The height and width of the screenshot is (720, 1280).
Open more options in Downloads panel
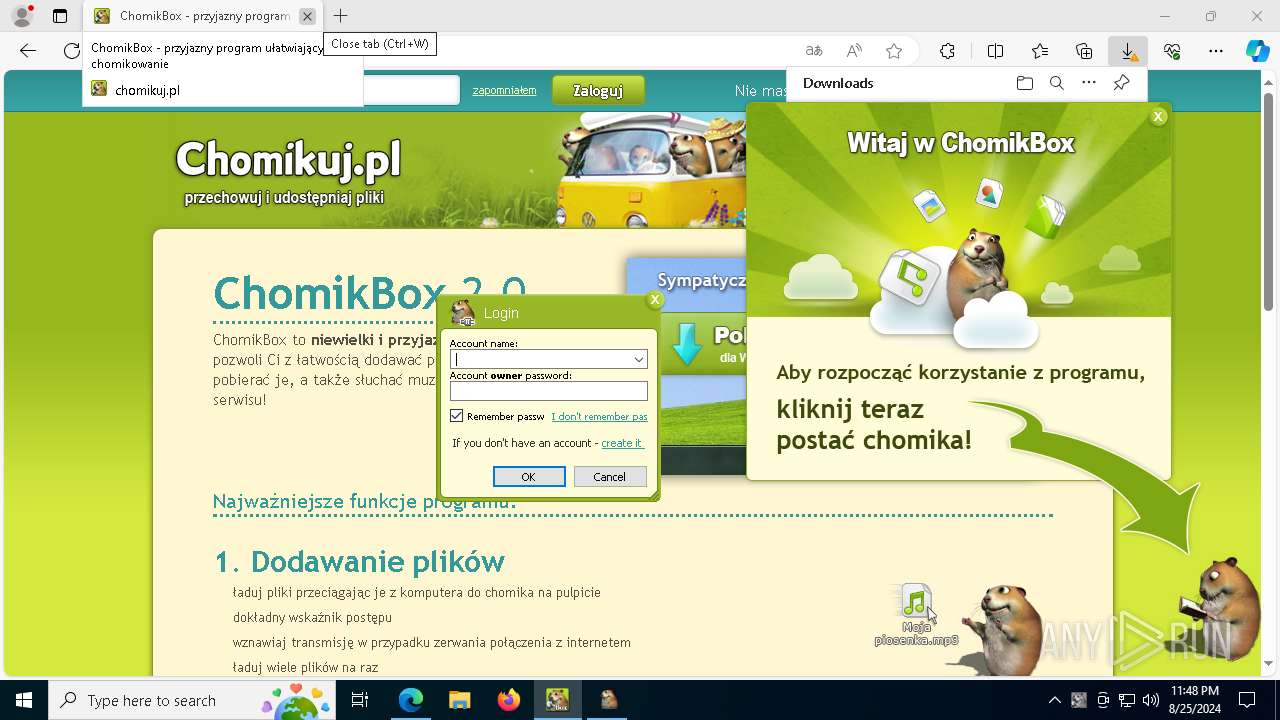[x=1089, y=83]
